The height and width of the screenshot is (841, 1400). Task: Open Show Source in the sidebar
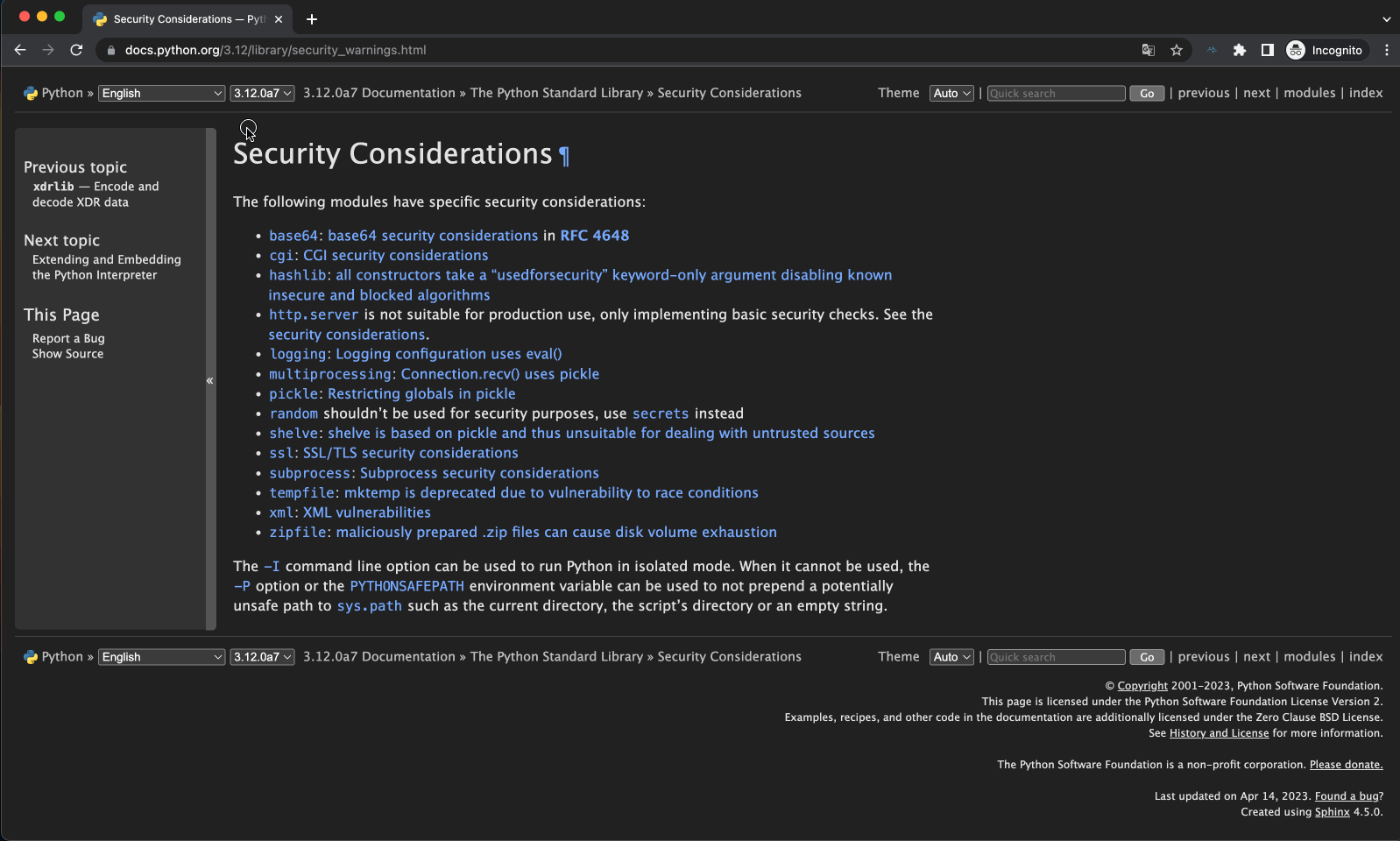coord(67,354)
